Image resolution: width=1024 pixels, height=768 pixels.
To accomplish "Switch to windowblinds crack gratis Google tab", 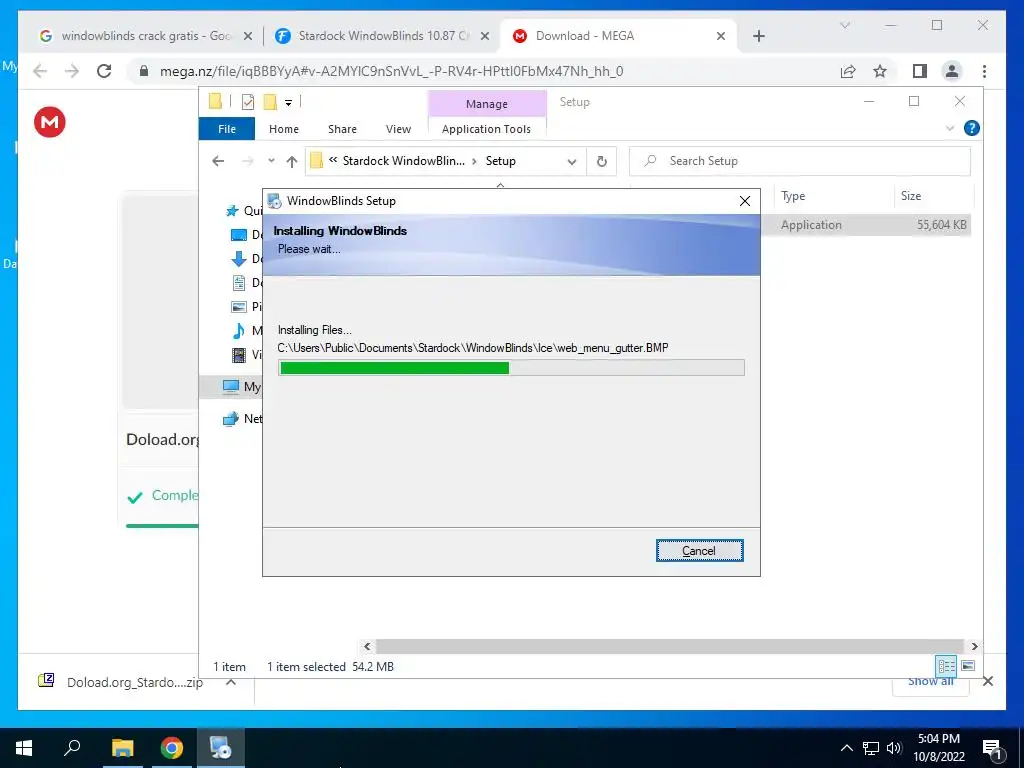I will (x=145, y=36).
